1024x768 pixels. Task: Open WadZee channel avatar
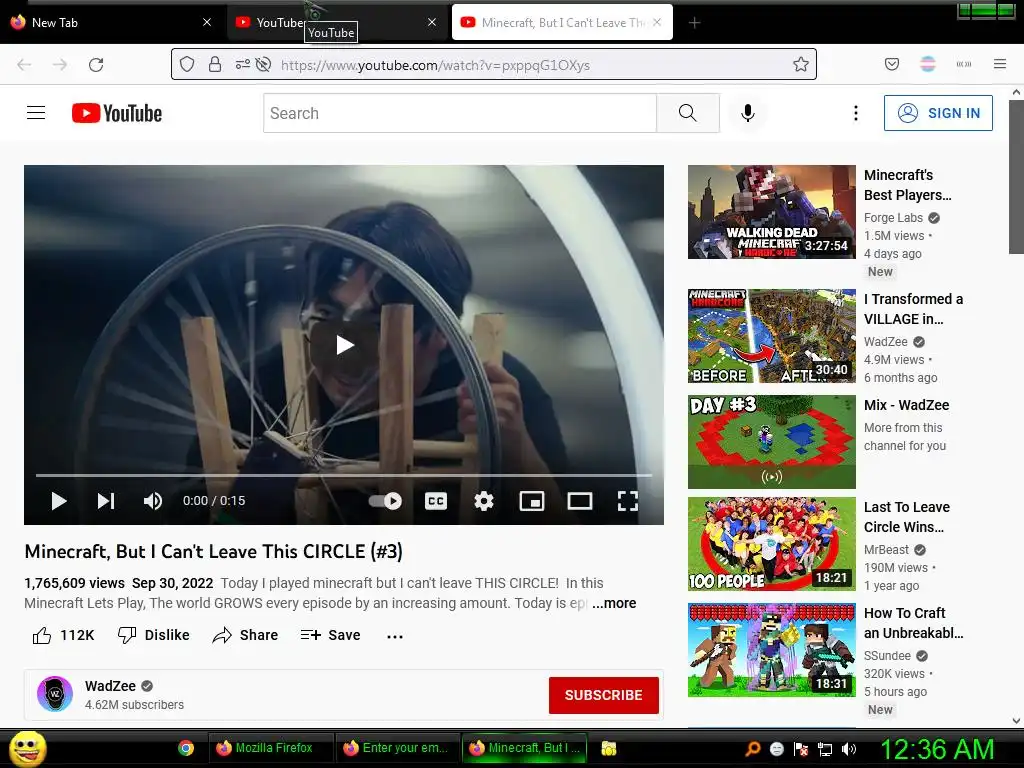point(55,694)
